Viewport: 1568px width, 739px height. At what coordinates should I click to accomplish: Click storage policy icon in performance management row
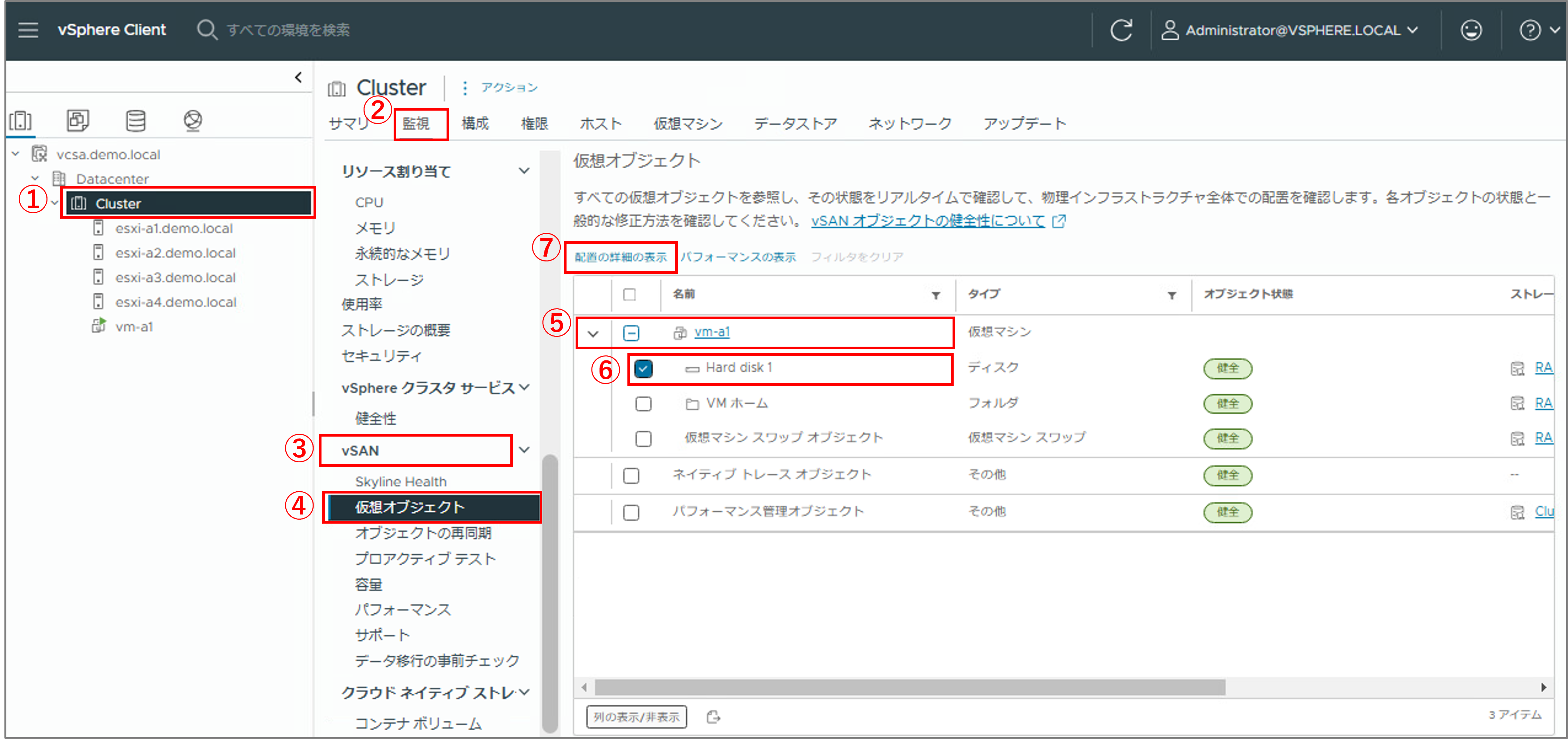point(1518,512)
